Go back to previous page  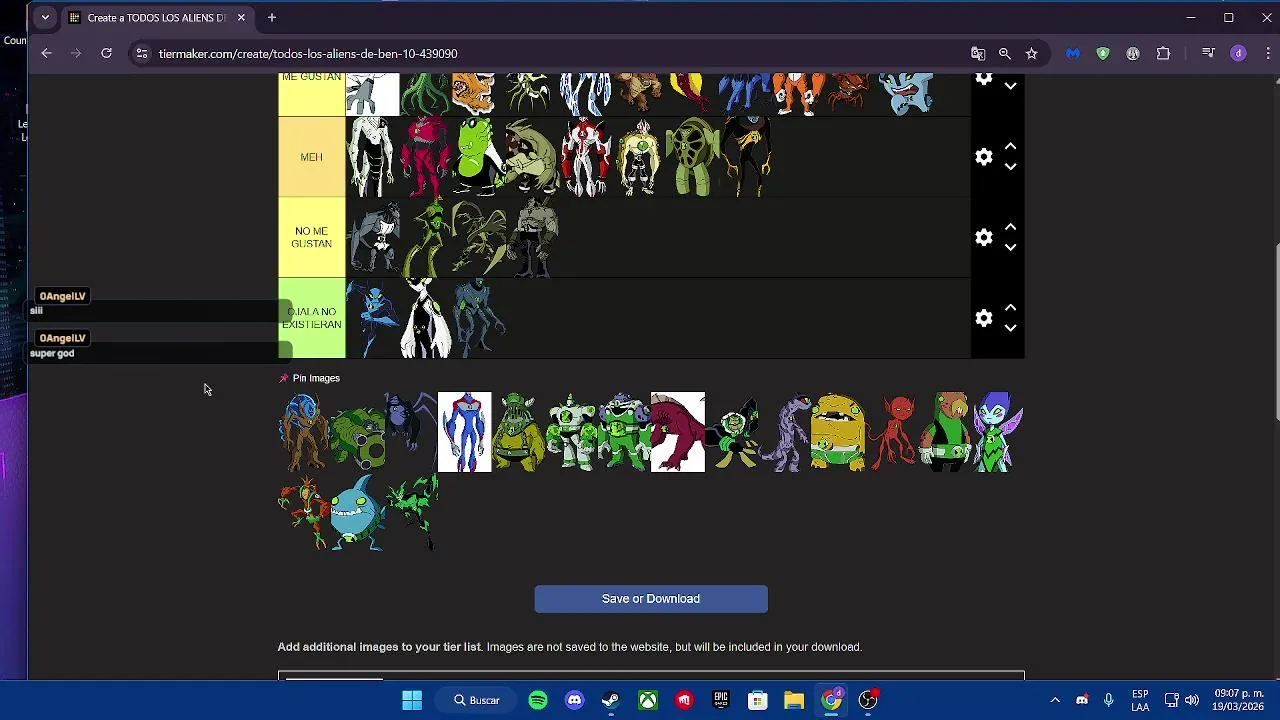46,53
